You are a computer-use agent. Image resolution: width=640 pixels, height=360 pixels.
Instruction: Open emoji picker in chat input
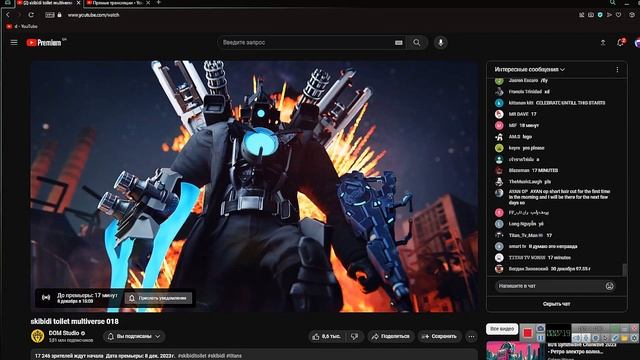(609, 286)
